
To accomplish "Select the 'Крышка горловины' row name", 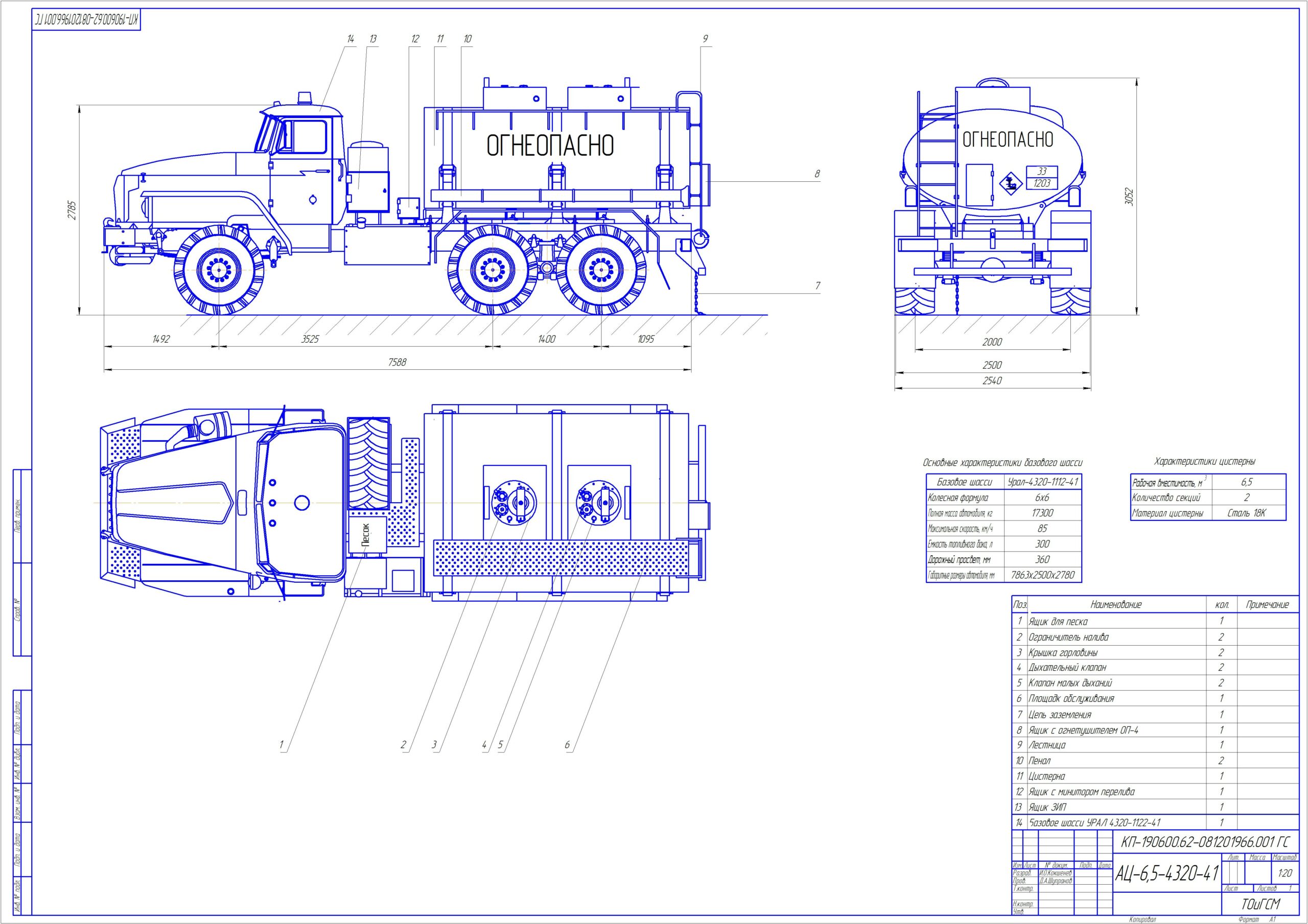I will click(x=1063, y=653).
